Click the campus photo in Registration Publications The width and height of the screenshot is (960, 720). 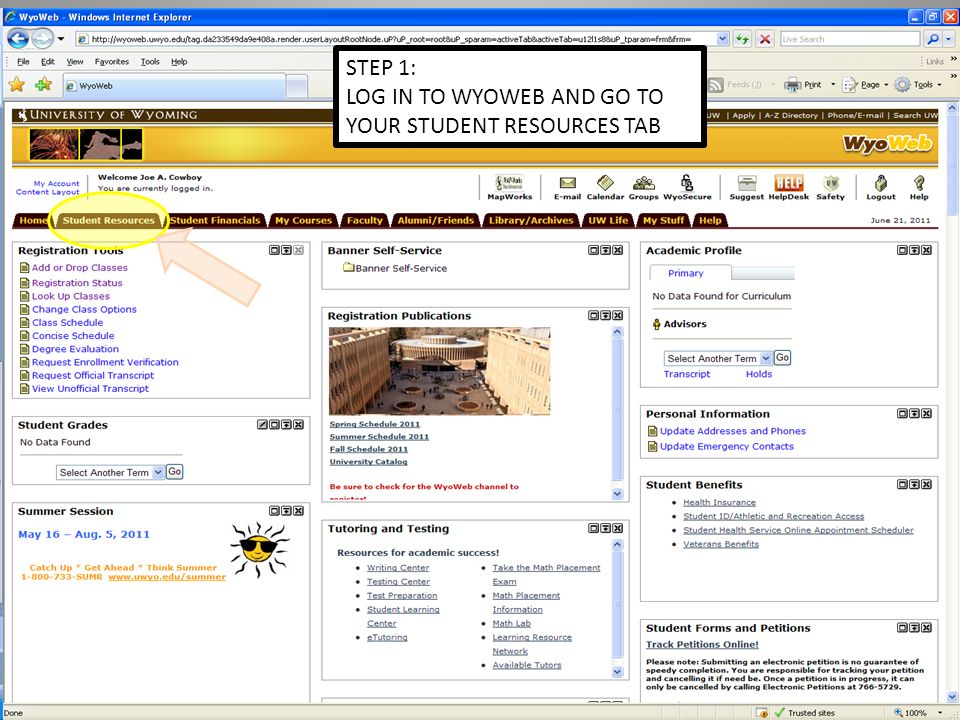coord(439,371)
